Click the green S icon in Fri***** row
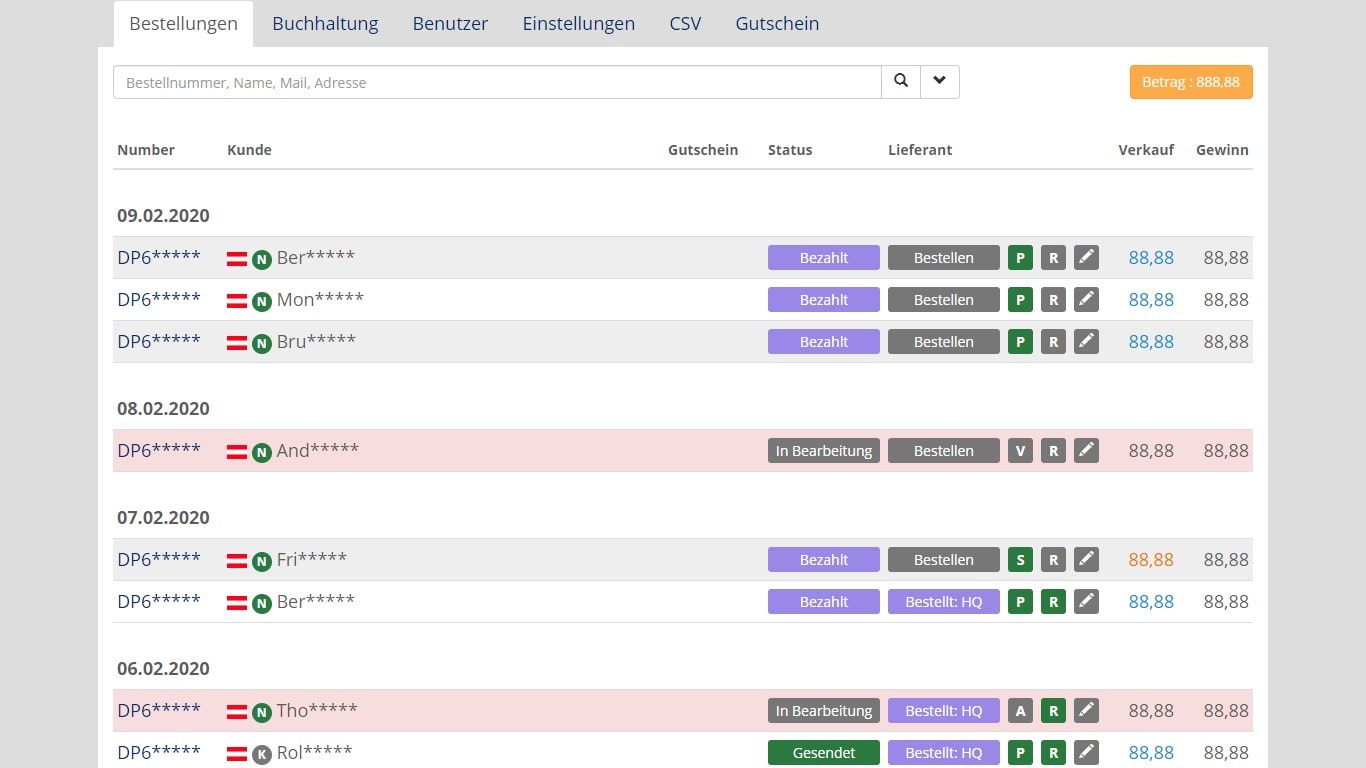The image size is (1366, 768). (1020, 560)
